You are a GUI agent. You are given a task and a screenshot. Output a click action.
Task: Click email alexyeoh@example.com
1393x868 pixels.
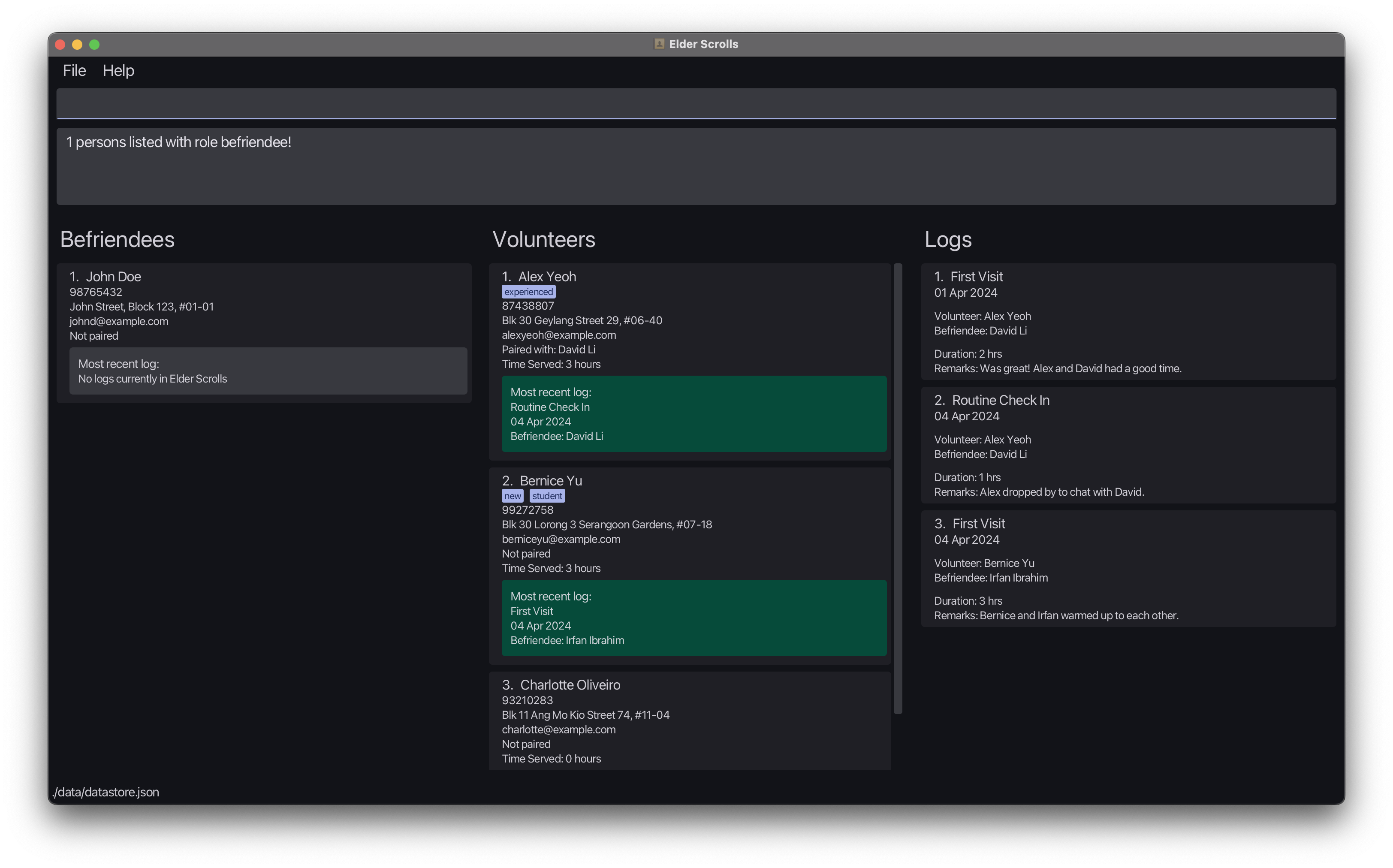(559, 335)
